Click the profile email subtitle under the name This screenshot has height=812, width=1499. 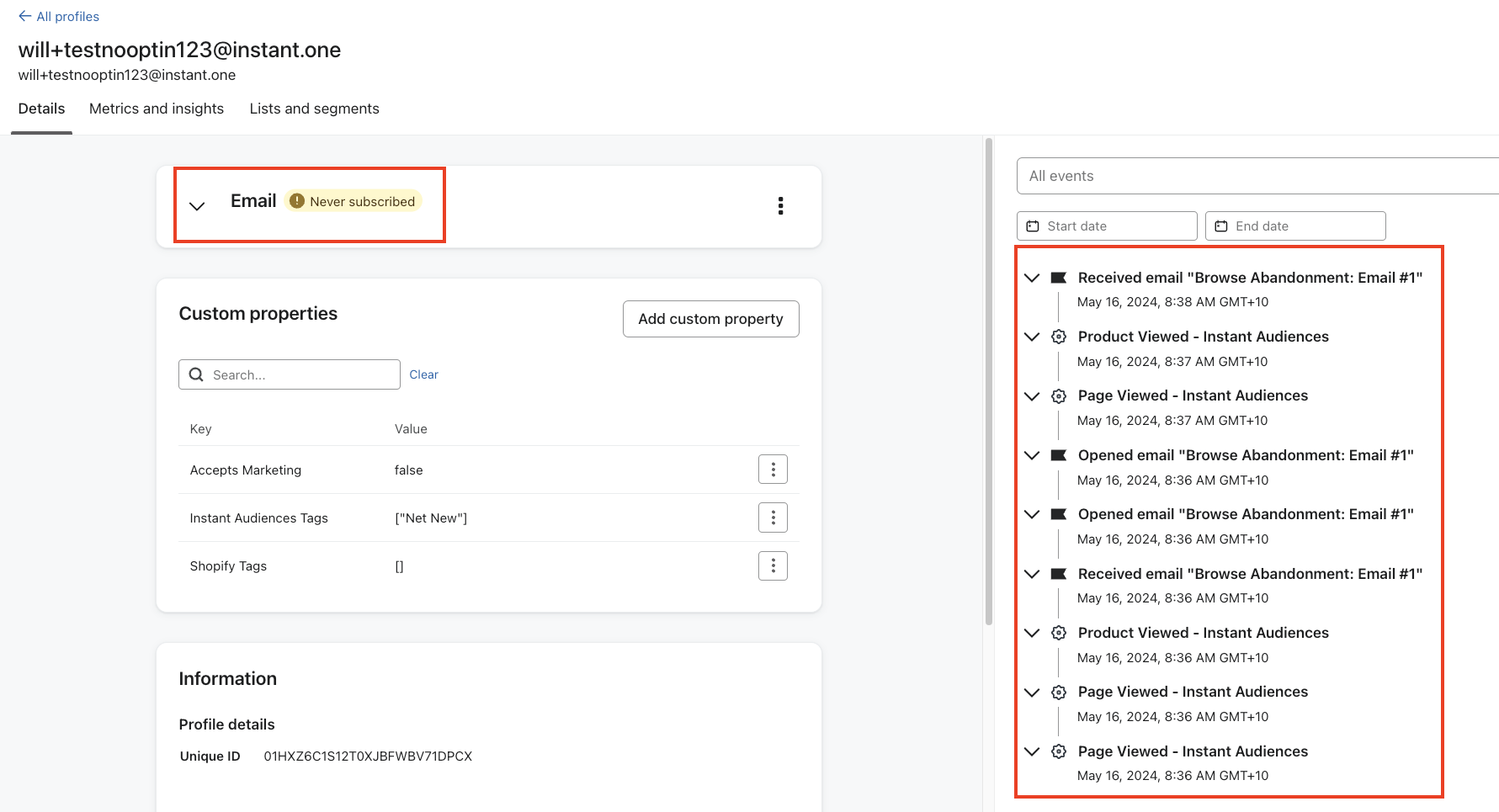point(127,75)
